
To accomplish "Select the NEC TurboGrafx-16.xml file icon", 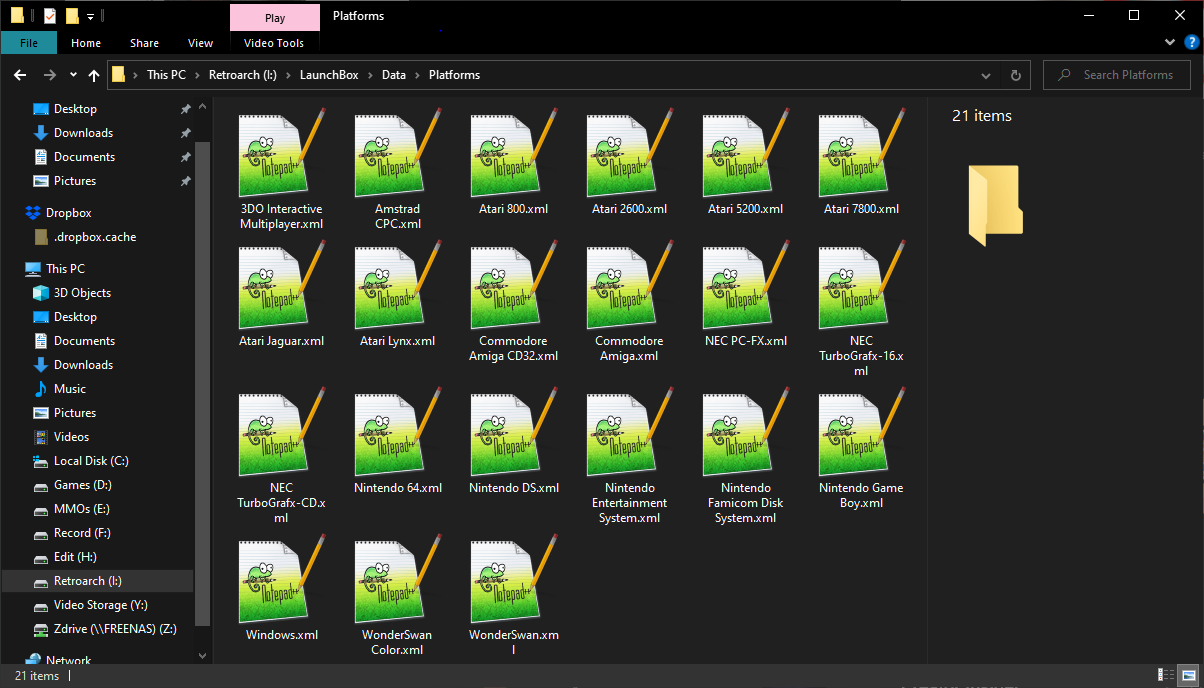I will [861, 284].
